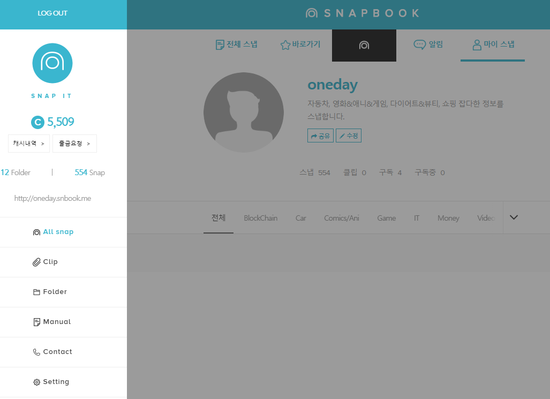The width and height of the screenshot is (550, 399).
Task: Click the oneday username heading
Action: (333, 84)
